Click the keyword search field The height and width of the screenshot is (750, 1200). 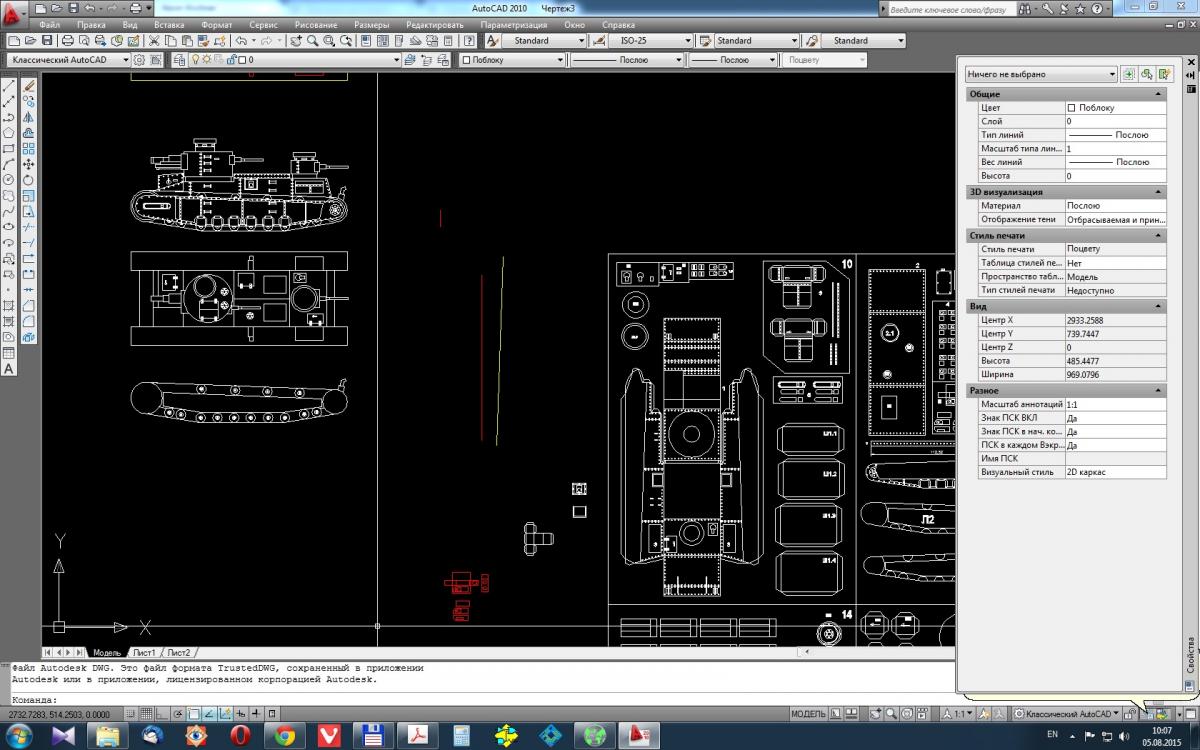(950, 8)
